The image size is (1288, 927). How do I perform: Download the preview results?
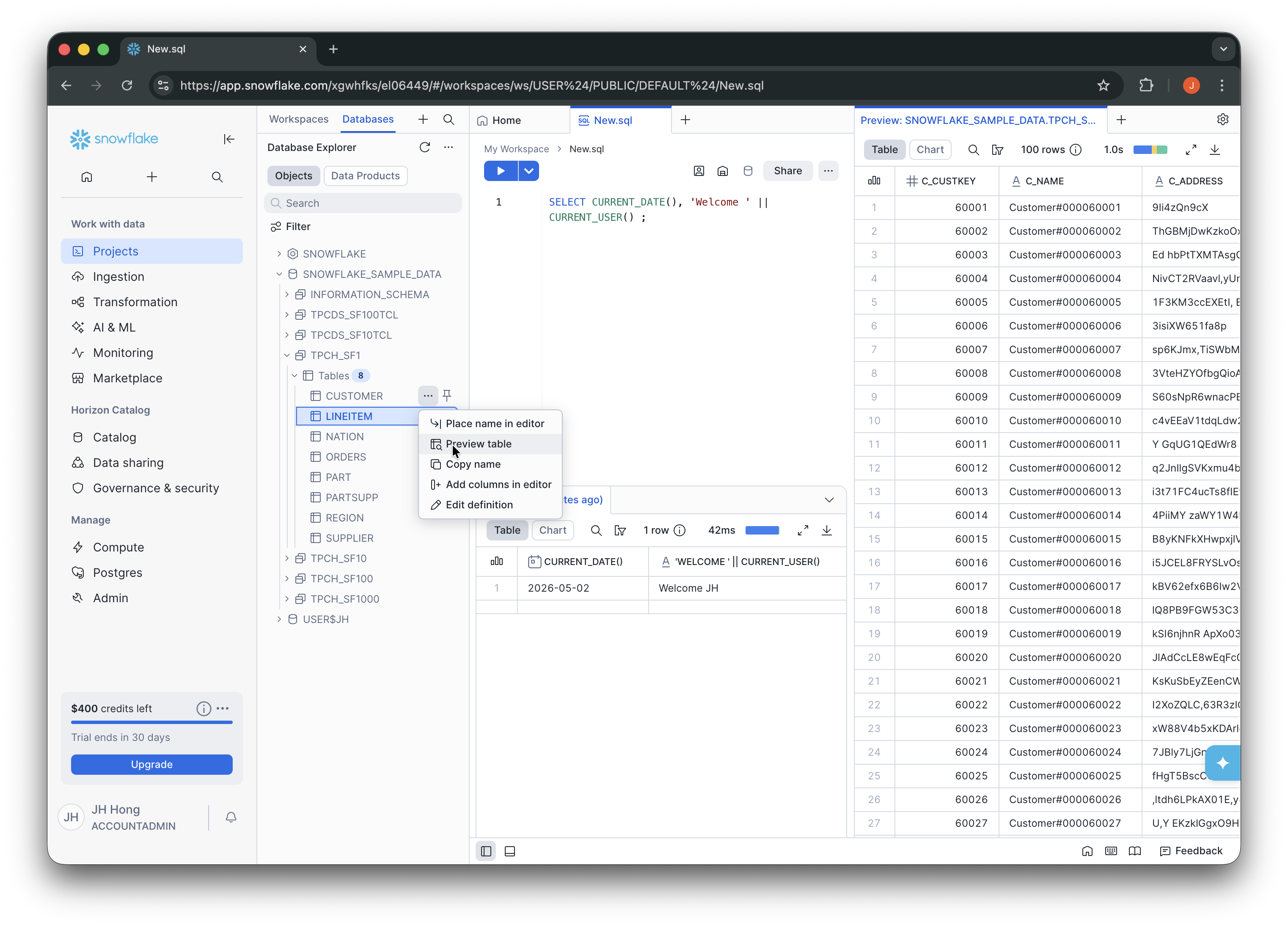click(1215, 150)
